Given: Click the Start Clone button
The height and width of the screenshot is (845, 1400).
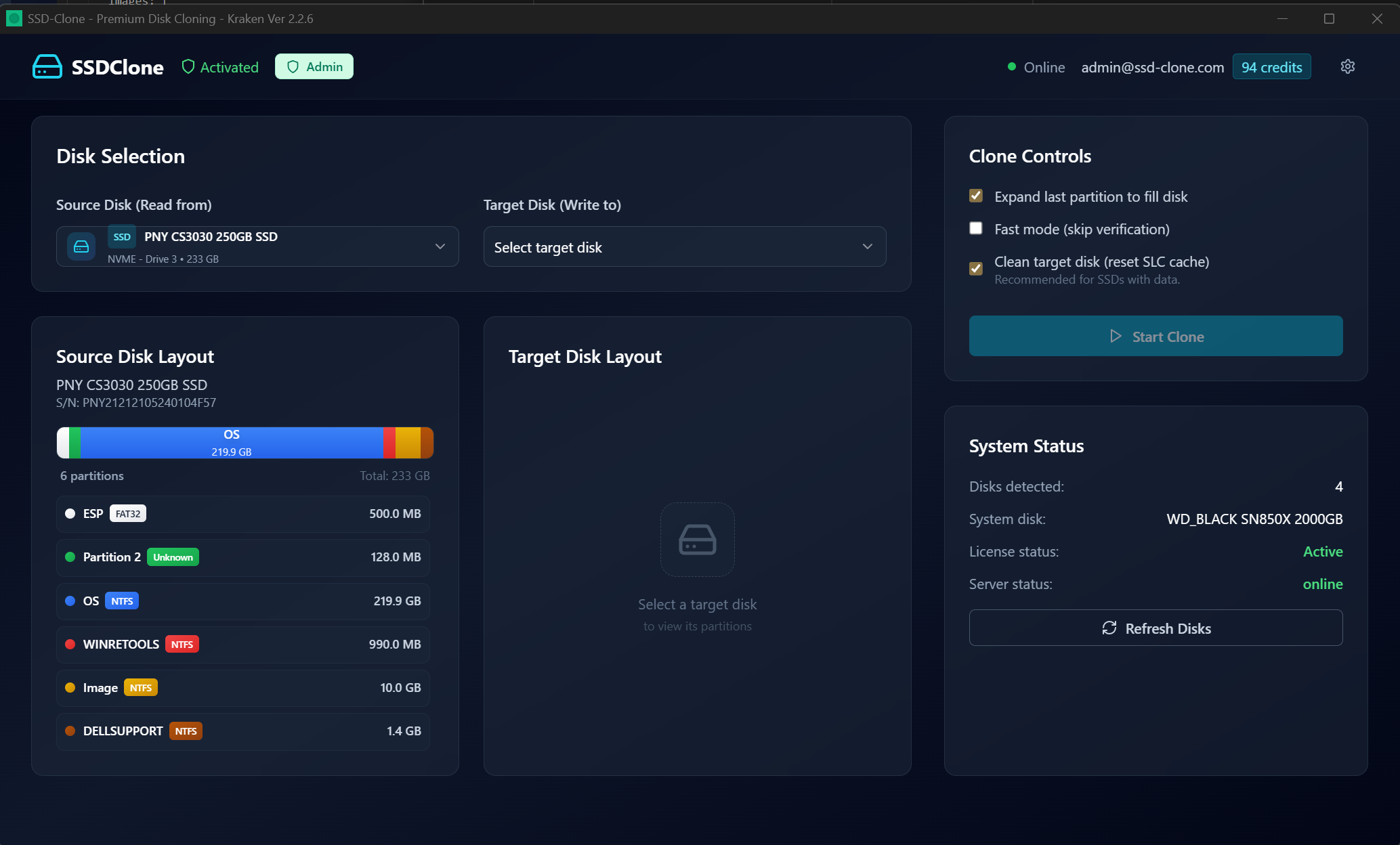Looking at the screenshot, I should tap(1155, 336).
